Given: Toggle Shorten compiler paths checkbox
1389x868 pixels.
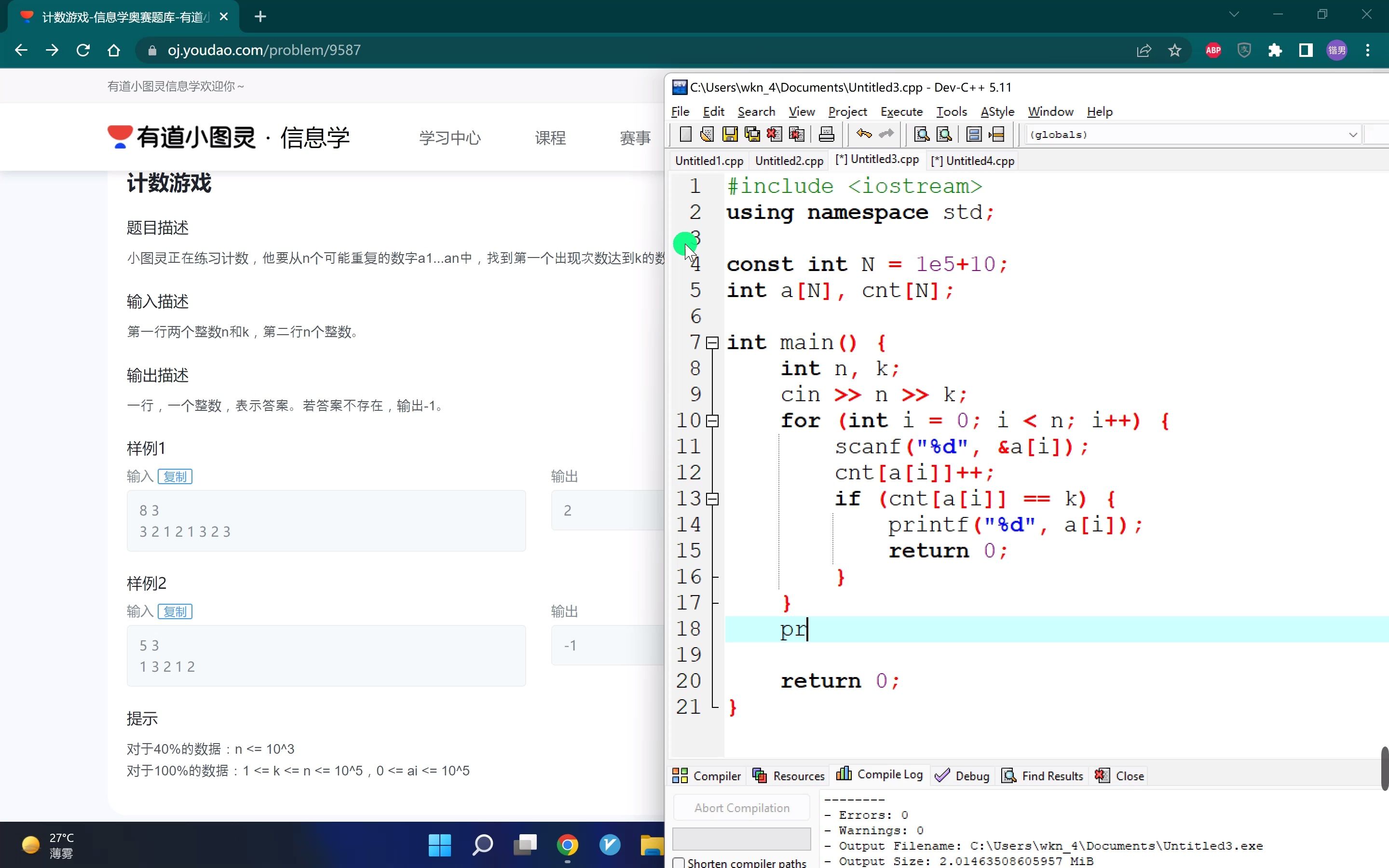Looking at the screenshot, I should (x=679, y=862).
